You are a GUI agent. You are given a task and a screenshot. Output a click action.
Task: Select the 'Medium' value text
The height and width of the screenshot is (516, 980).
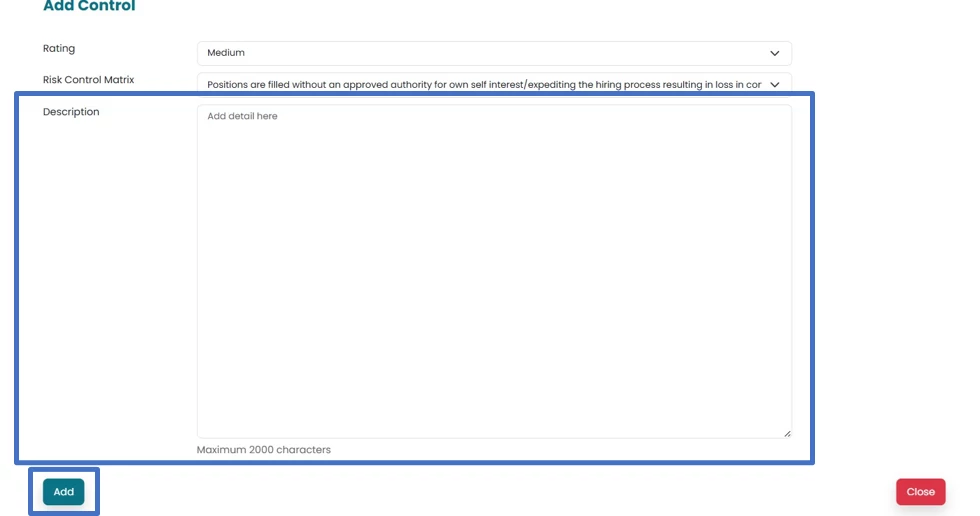226,53
